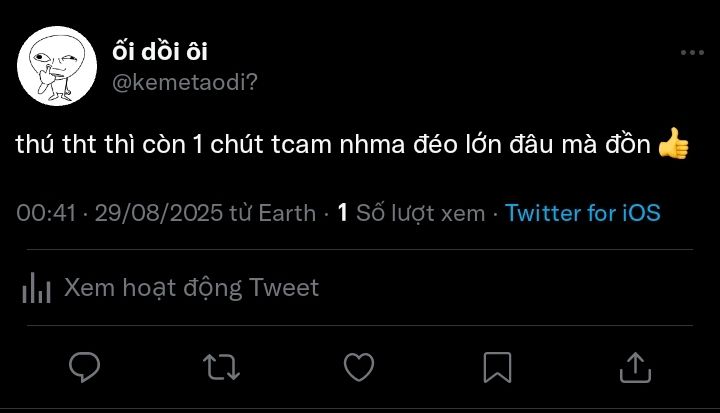This screenshot has width=720, height=413.
Task: Retweet this tweet
Action: click(221, 366)
